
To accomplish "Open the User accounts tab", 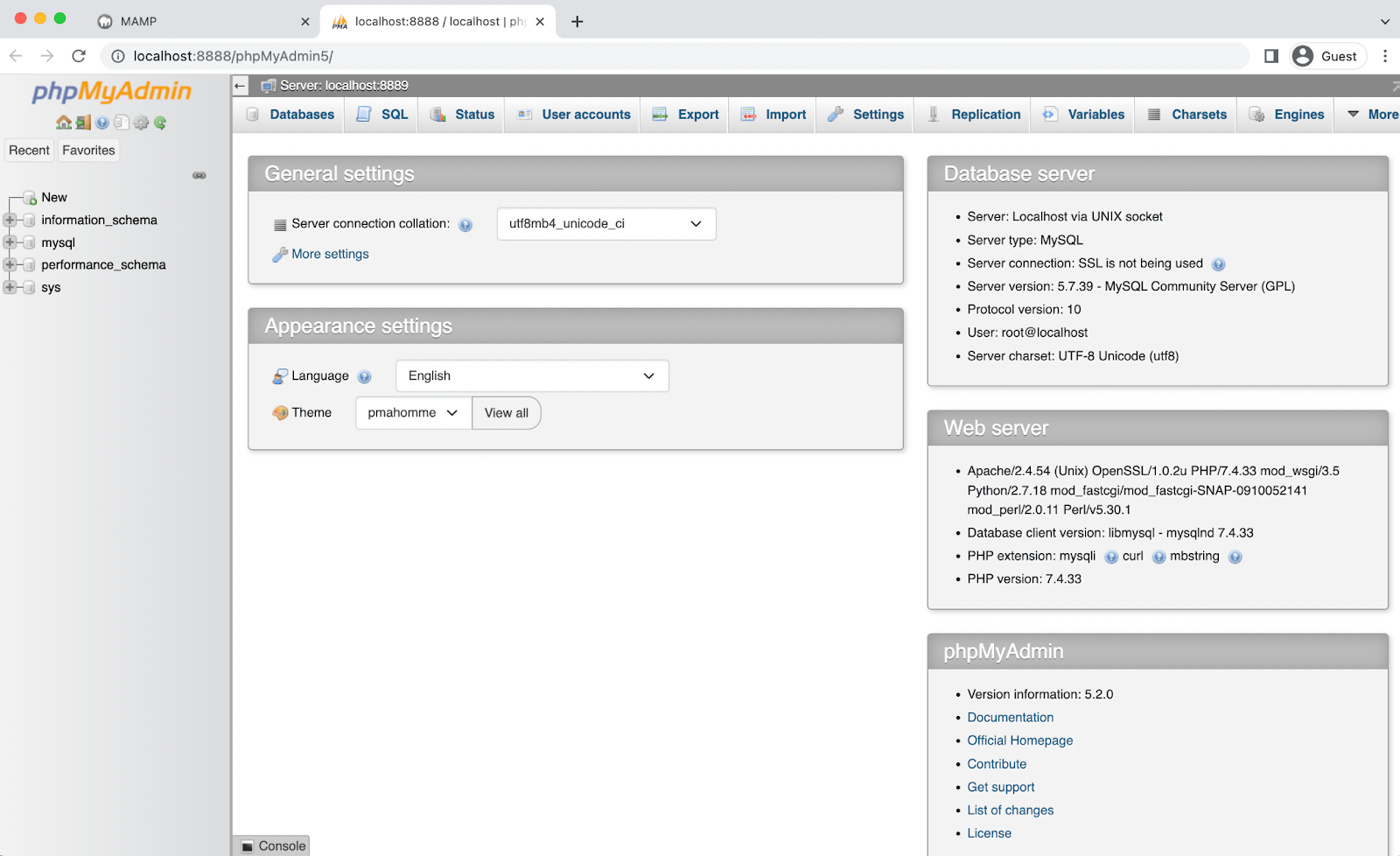I will coord(572,114).
